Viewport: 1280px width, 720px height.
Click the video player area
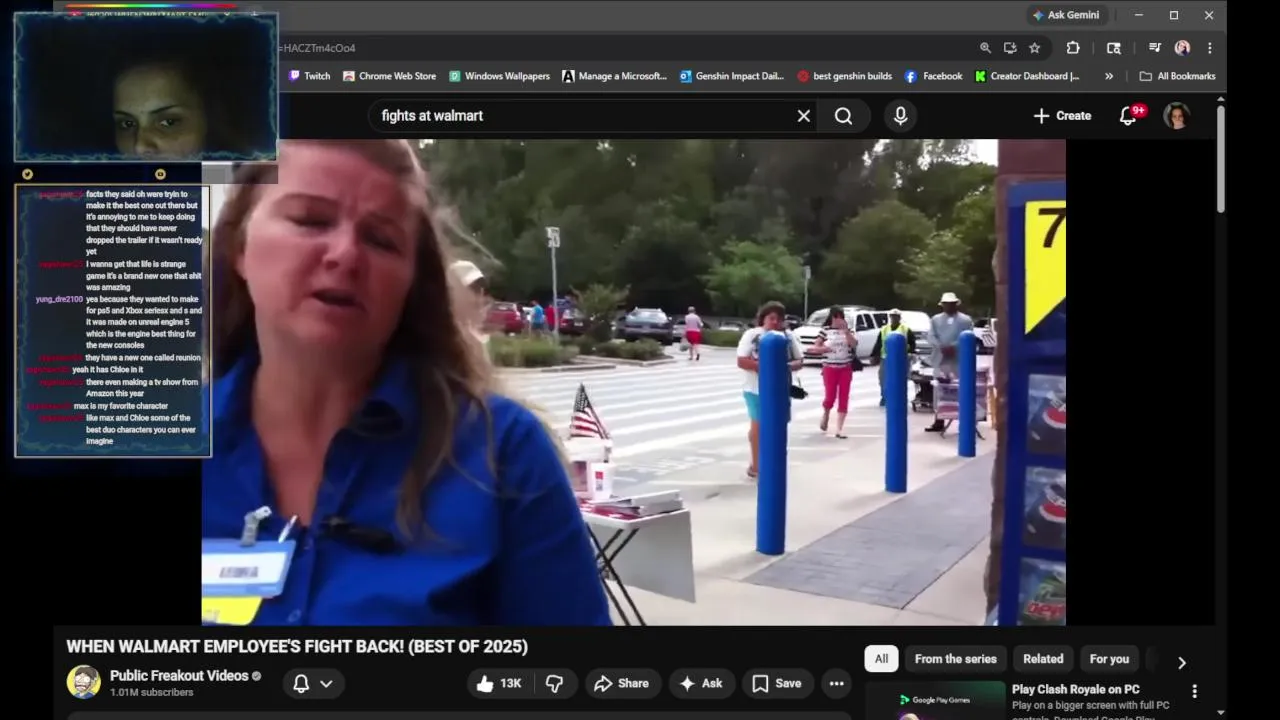click(x=633, y=382)
